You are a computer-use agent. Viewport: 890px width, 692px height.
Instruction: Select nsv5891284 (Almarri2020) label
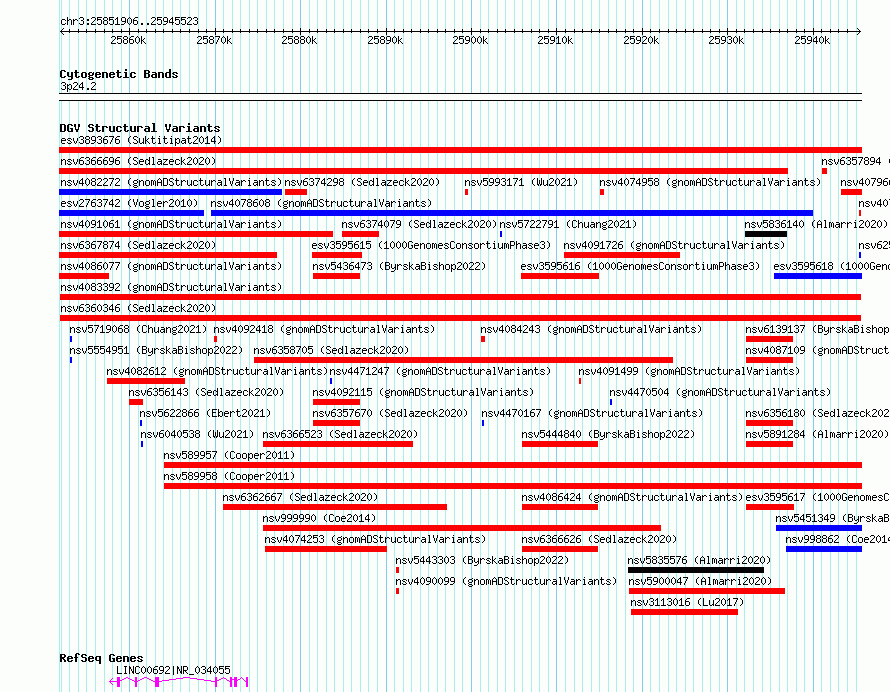click(817, 434)
